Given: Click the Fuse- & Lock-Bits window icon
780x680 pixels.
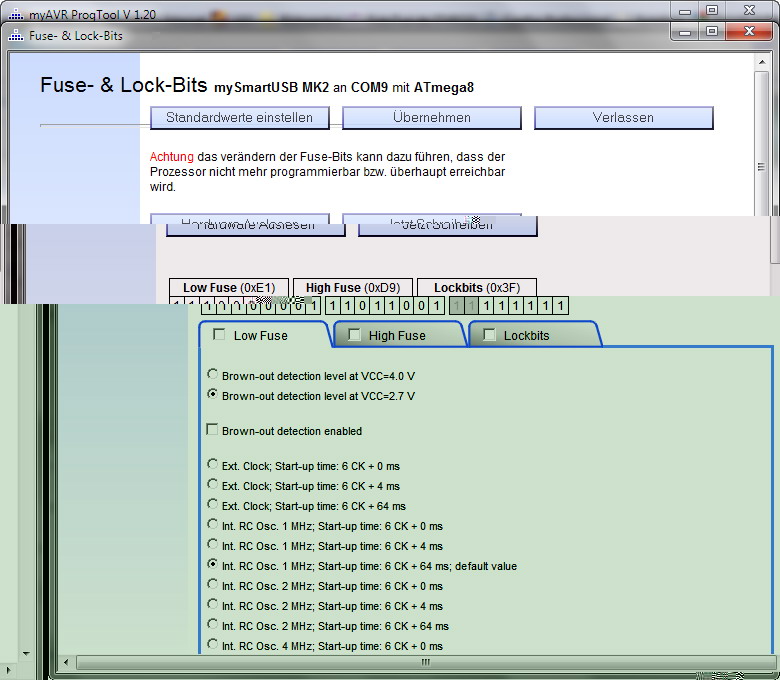Looking at the screenshot, I should click(15, 35).
